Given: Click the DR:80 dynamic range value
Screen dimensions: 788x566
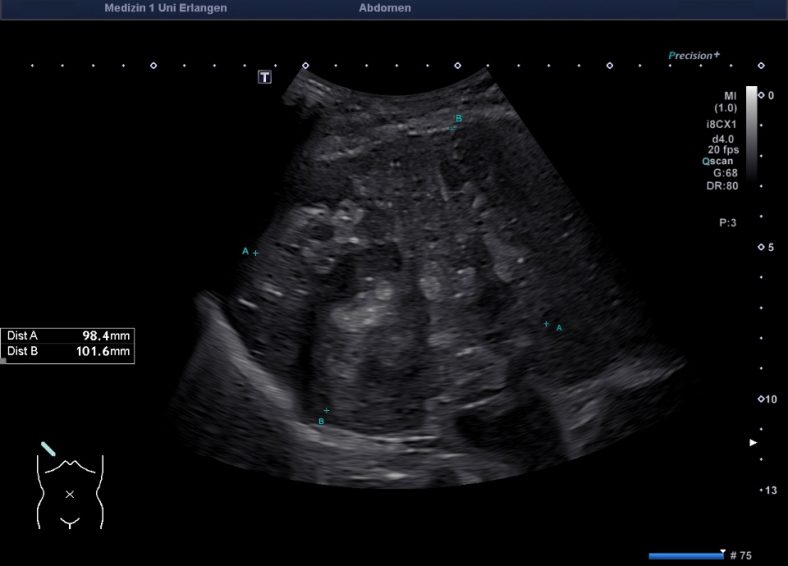Looking at the screenshot, I should coord(723,185).
